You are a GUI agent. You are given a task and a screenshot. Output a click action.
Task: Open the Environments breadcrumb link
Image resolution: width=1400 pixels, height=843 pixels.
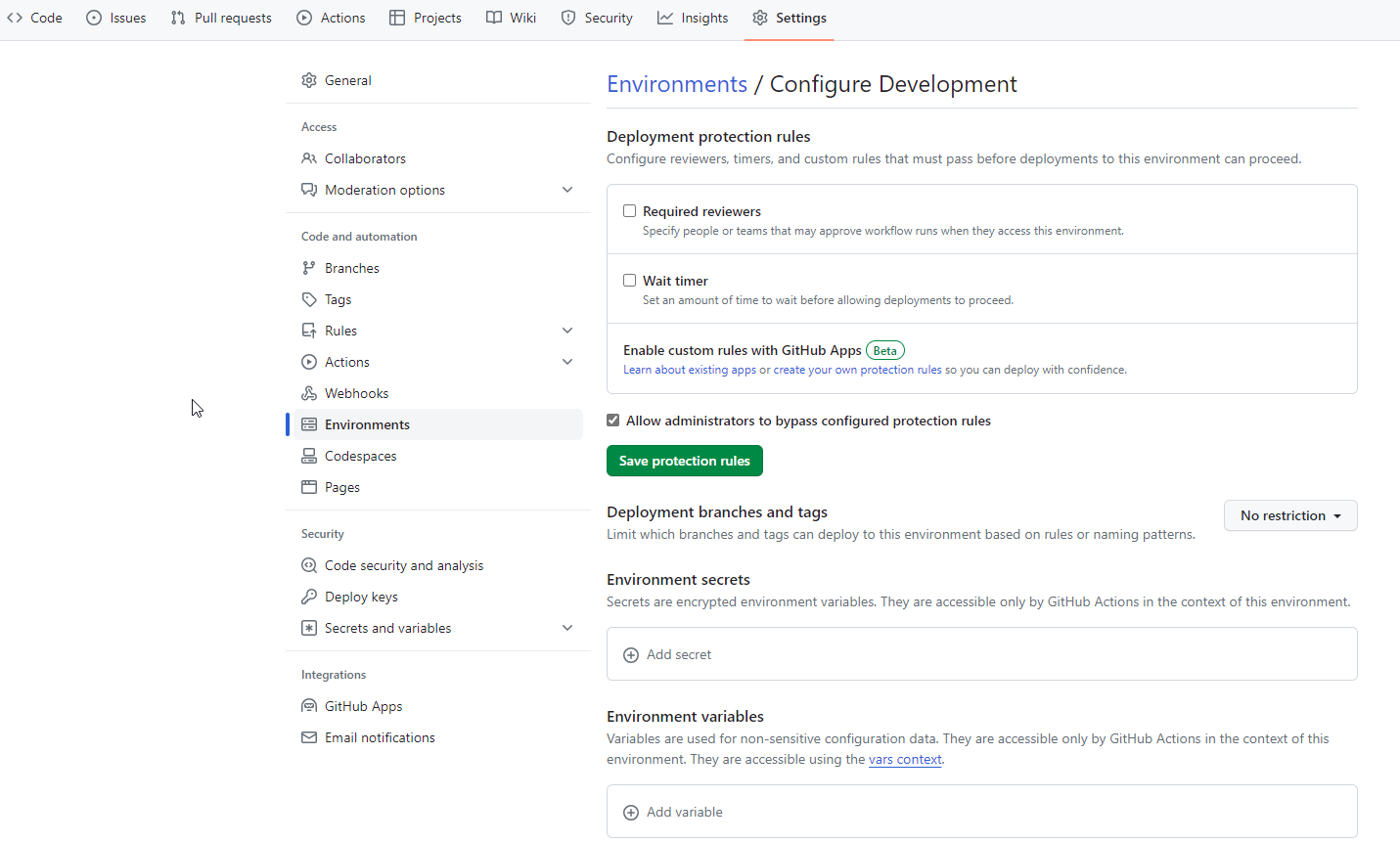[677, 84]
